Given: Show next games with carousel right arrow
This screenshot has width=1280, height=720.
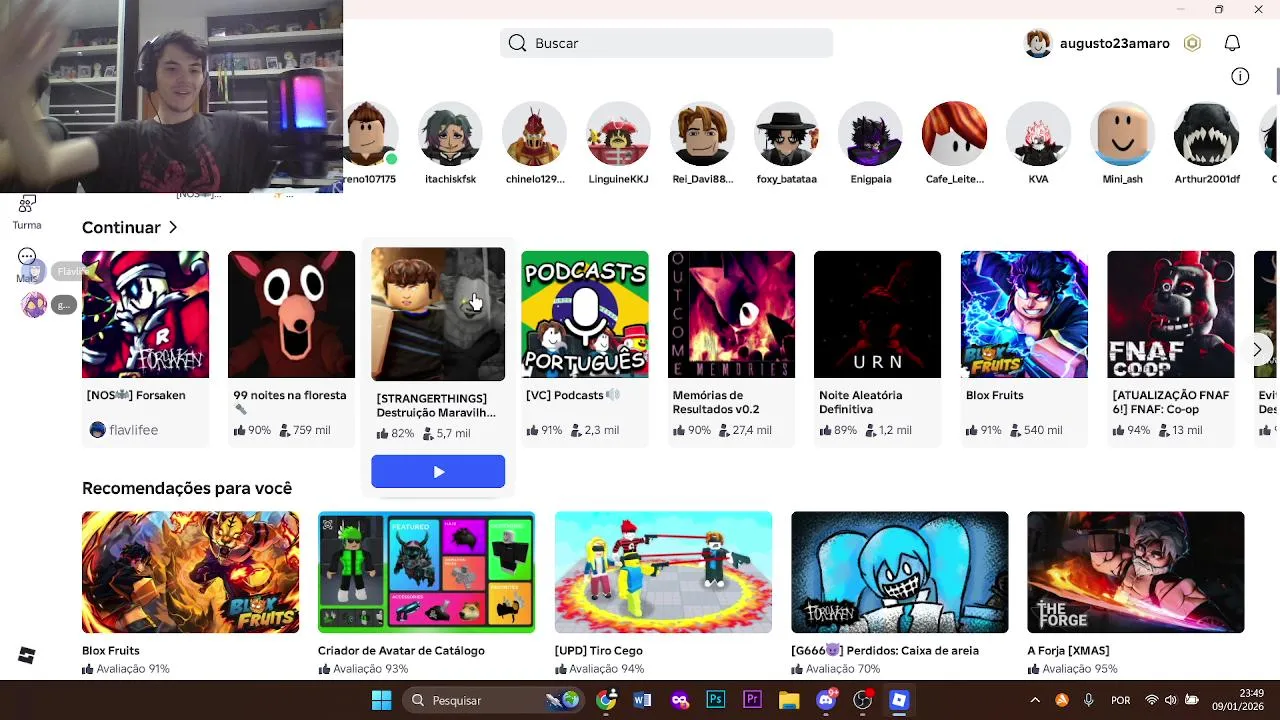Looking at the screenshot, I should point(1257,350).
